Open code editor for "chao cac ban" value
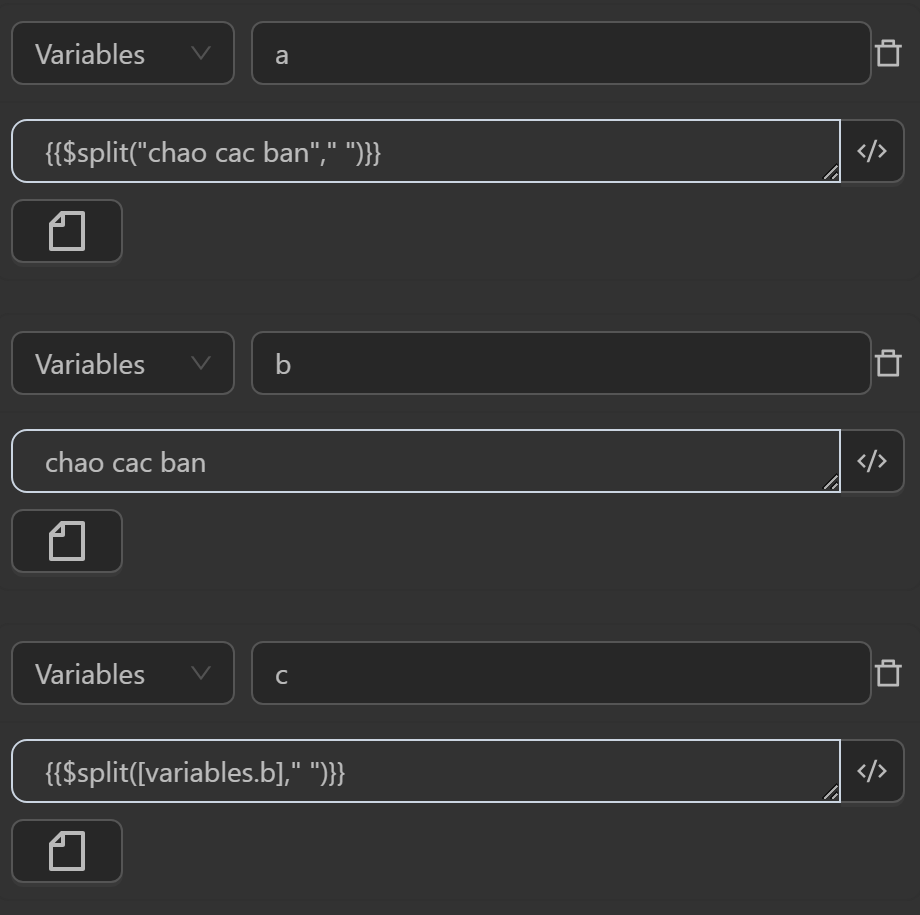The height and width of the screenshot is (915, 920). click(x=872, y=461)
